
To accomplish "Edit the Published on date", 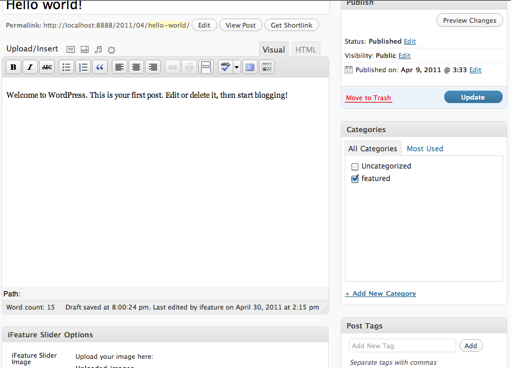I will (475, 70).
